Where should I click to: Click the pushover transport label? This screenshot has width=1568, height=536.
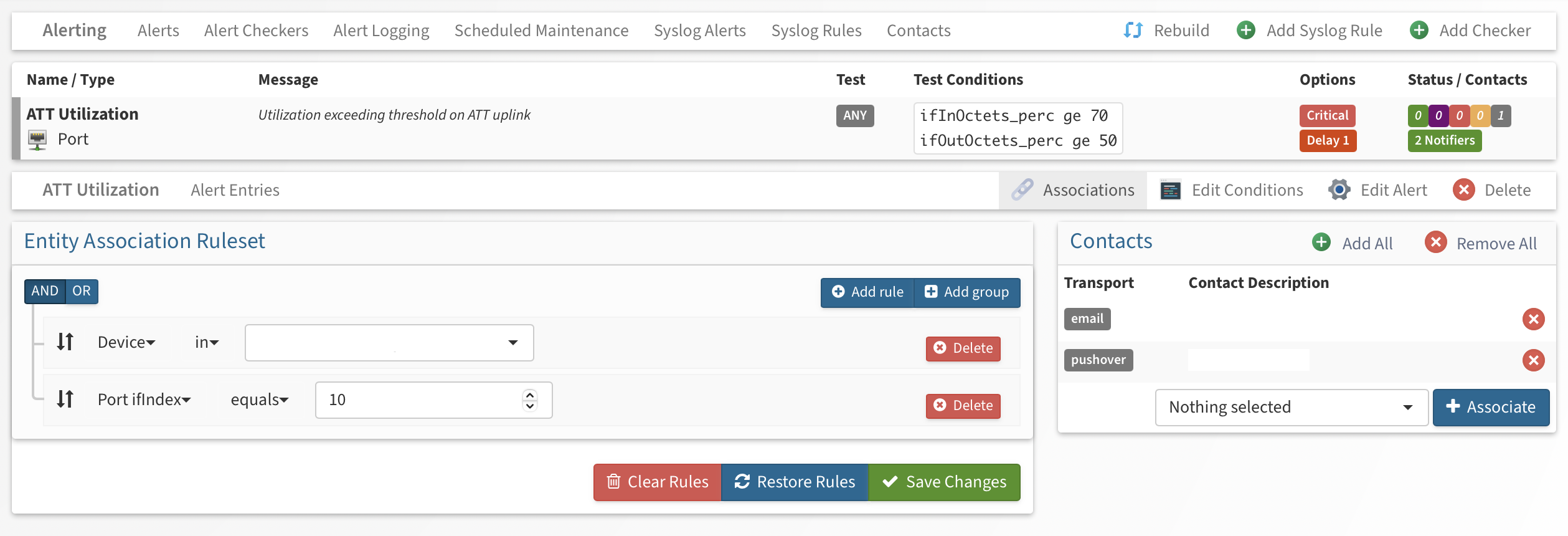[x=1098, y=360]
